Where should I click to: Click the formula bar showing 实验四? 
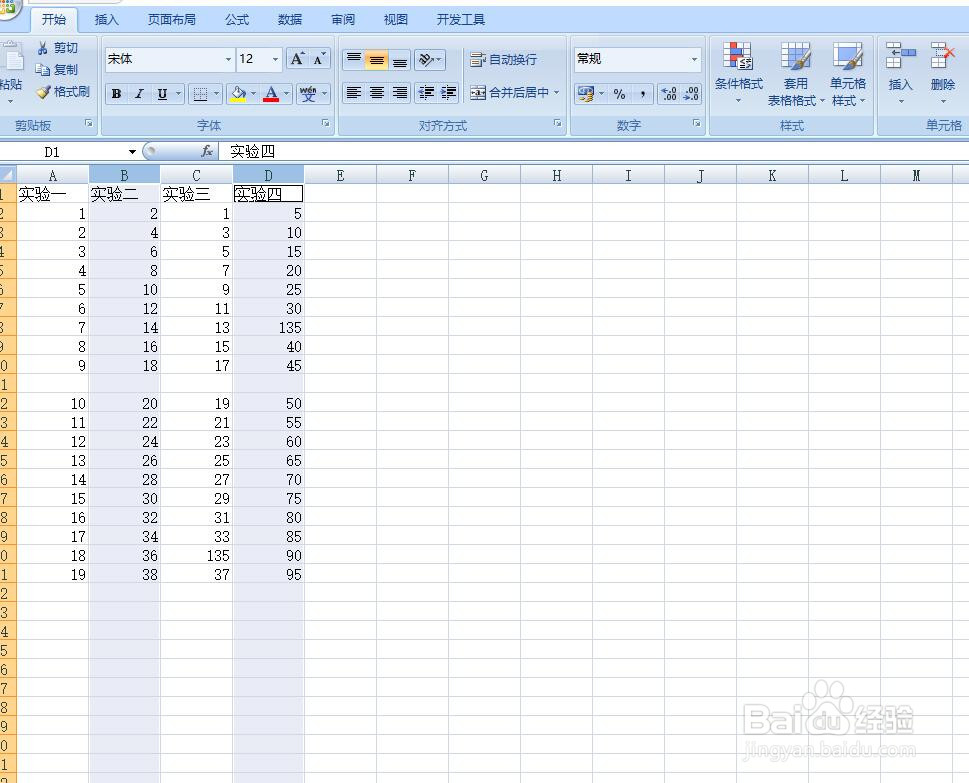pyautogui.click(x=593, y=151)
